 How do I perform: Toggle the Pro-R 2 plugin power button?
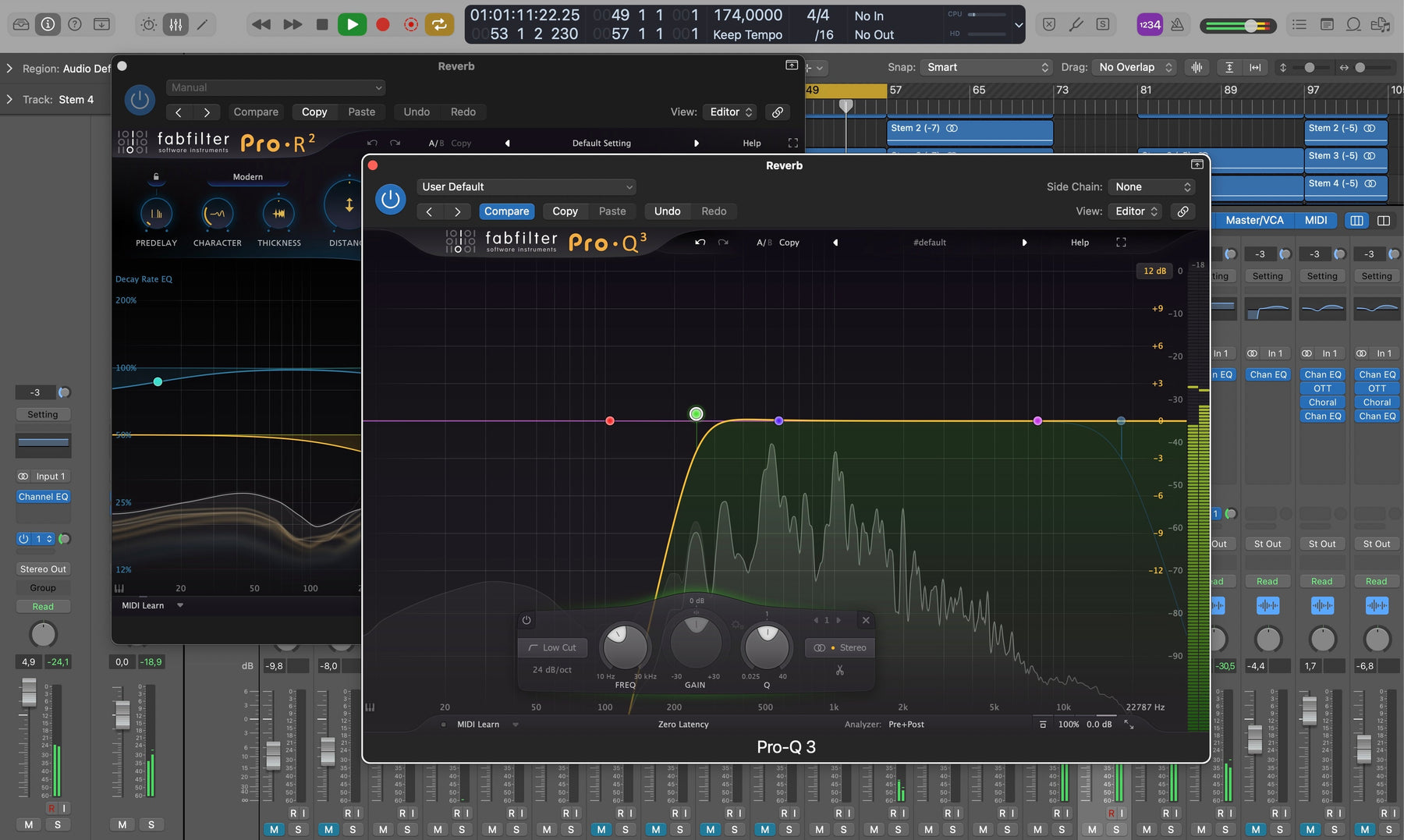[x=140, y=100]
